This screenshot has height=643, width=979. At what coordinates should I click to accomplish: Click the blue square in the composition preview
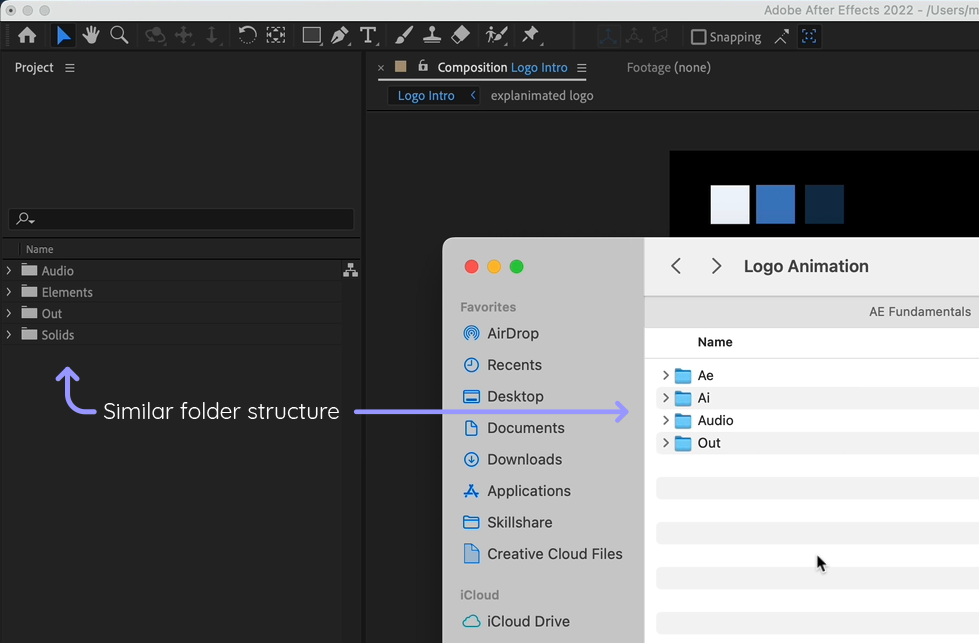775,204
